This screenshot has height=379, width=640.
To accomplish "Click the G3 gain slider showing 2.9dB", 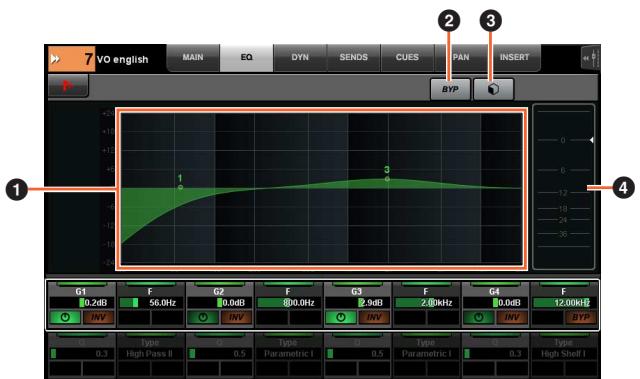I will pyautogui.click(x=357, y=303).
